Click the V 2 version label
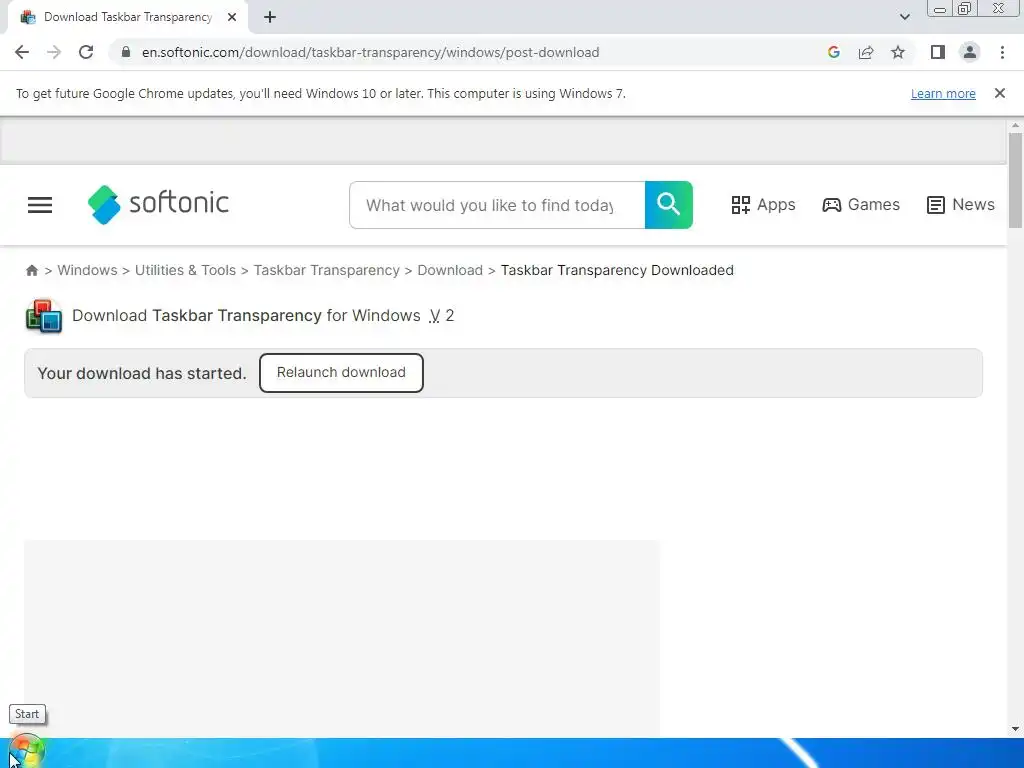 click(x=441, y=316)
